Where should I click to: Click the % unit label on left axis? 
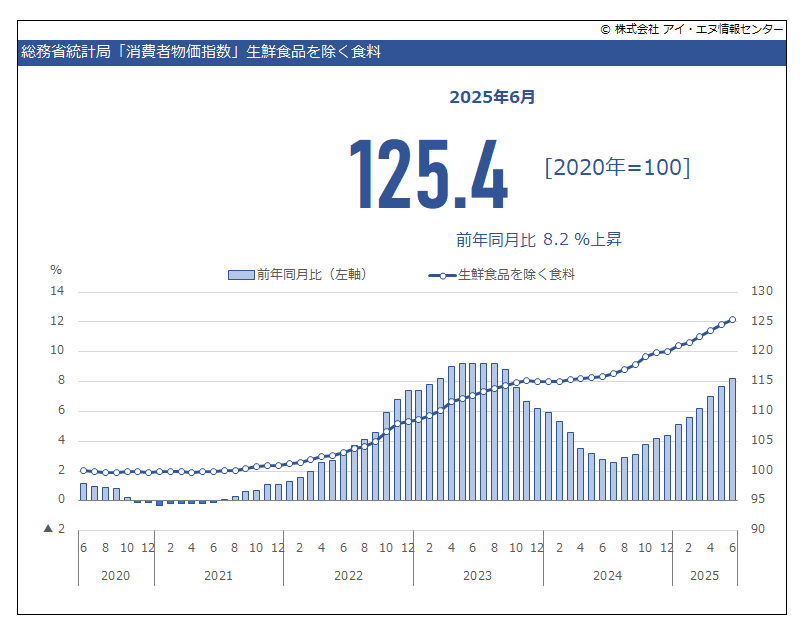pos(56,270)
